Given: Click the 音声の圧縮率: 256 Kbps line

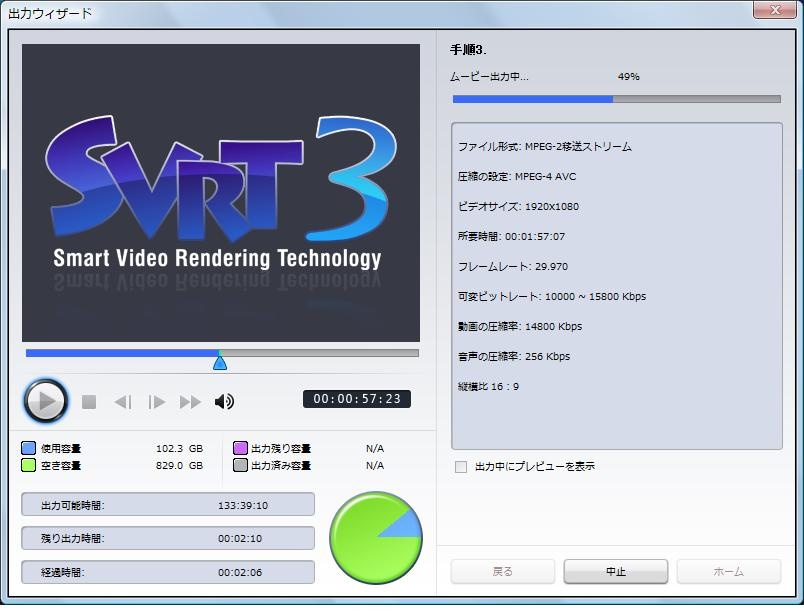Looking at the screenshot, I should [514, 356].
